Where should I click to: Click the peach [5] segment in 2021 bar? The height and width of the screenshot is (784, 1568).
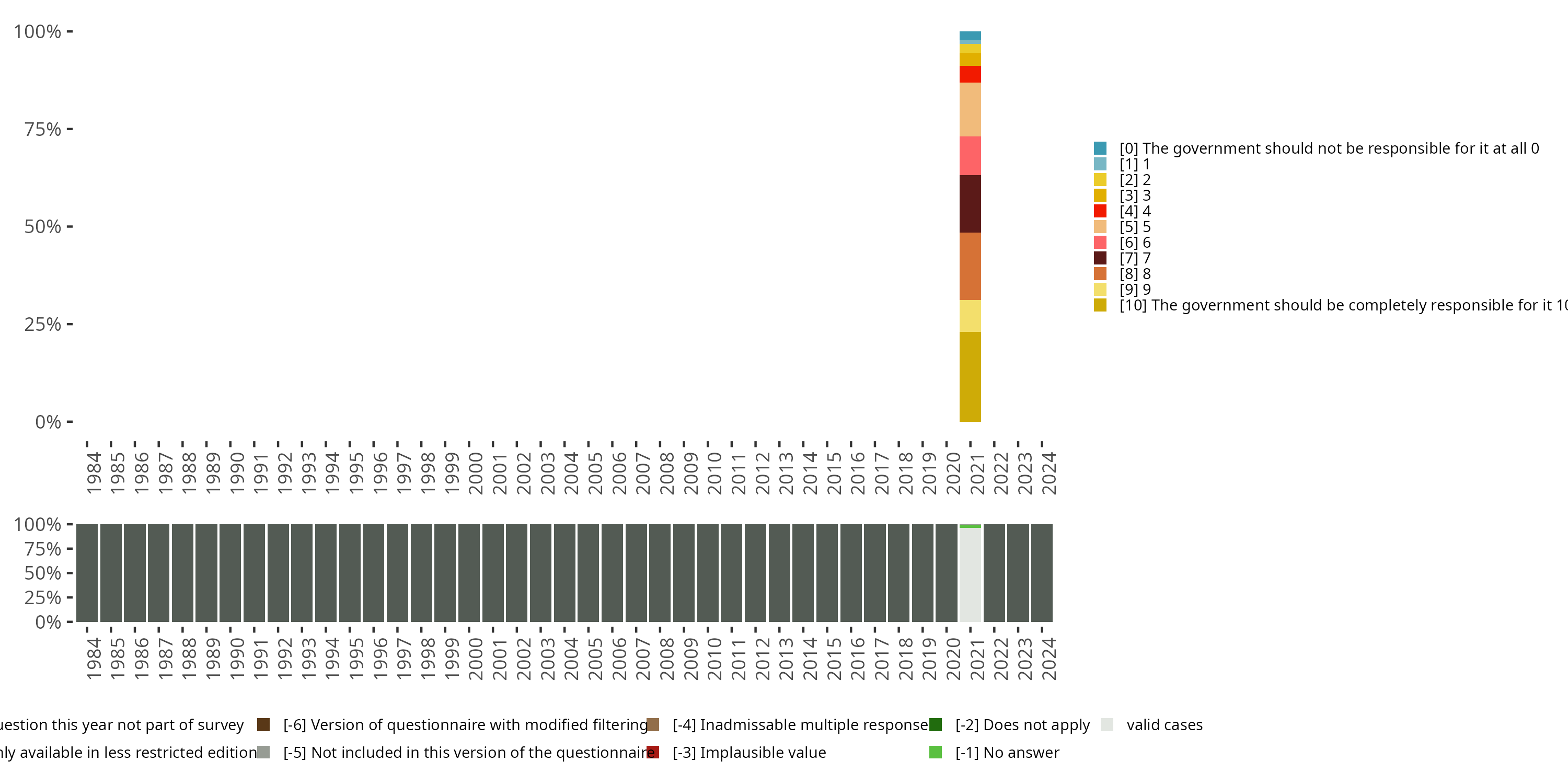pyautogui.click(x=970, y=110)
